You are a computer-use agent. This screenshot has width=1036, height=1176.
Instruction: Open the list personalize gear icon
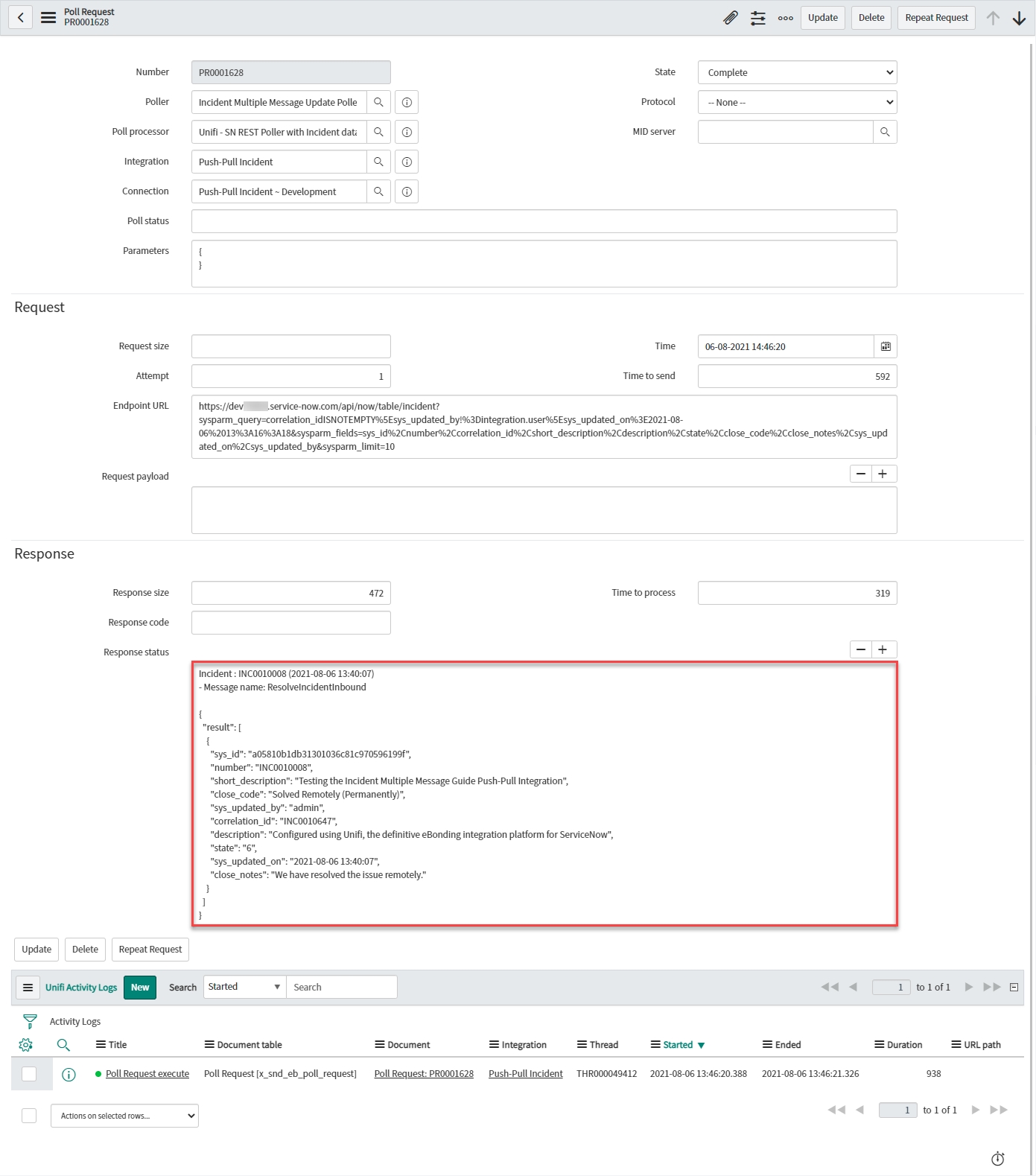25,1045
